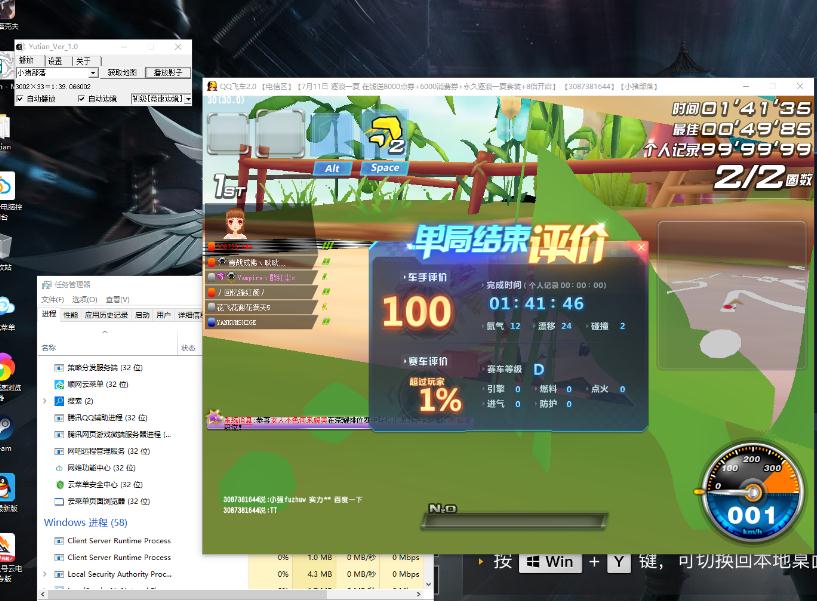Switch to the 应用历史记录 tab in Task Manager

(106, 315)
